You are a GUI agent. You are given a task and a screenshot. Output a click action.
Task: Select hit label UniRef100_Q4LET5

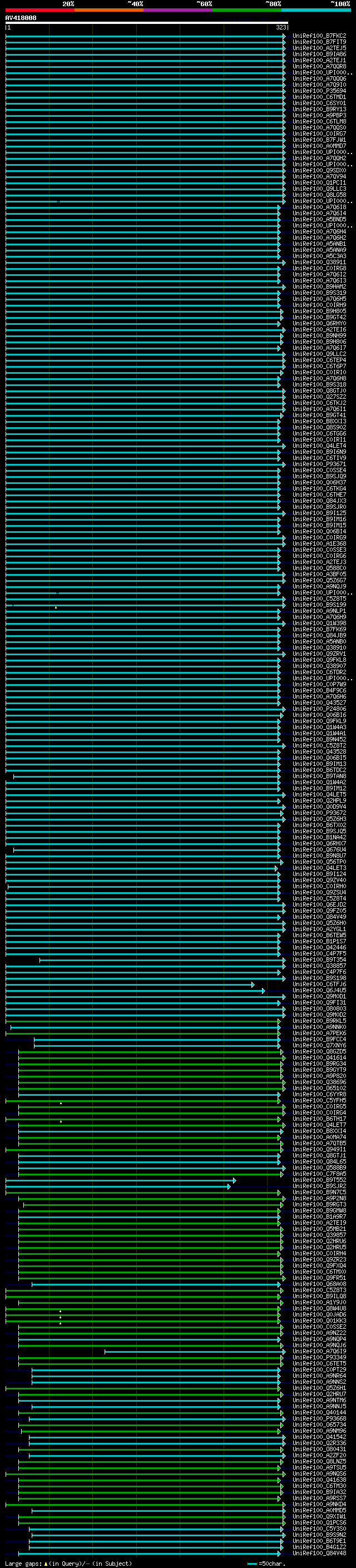coord(319,795)
